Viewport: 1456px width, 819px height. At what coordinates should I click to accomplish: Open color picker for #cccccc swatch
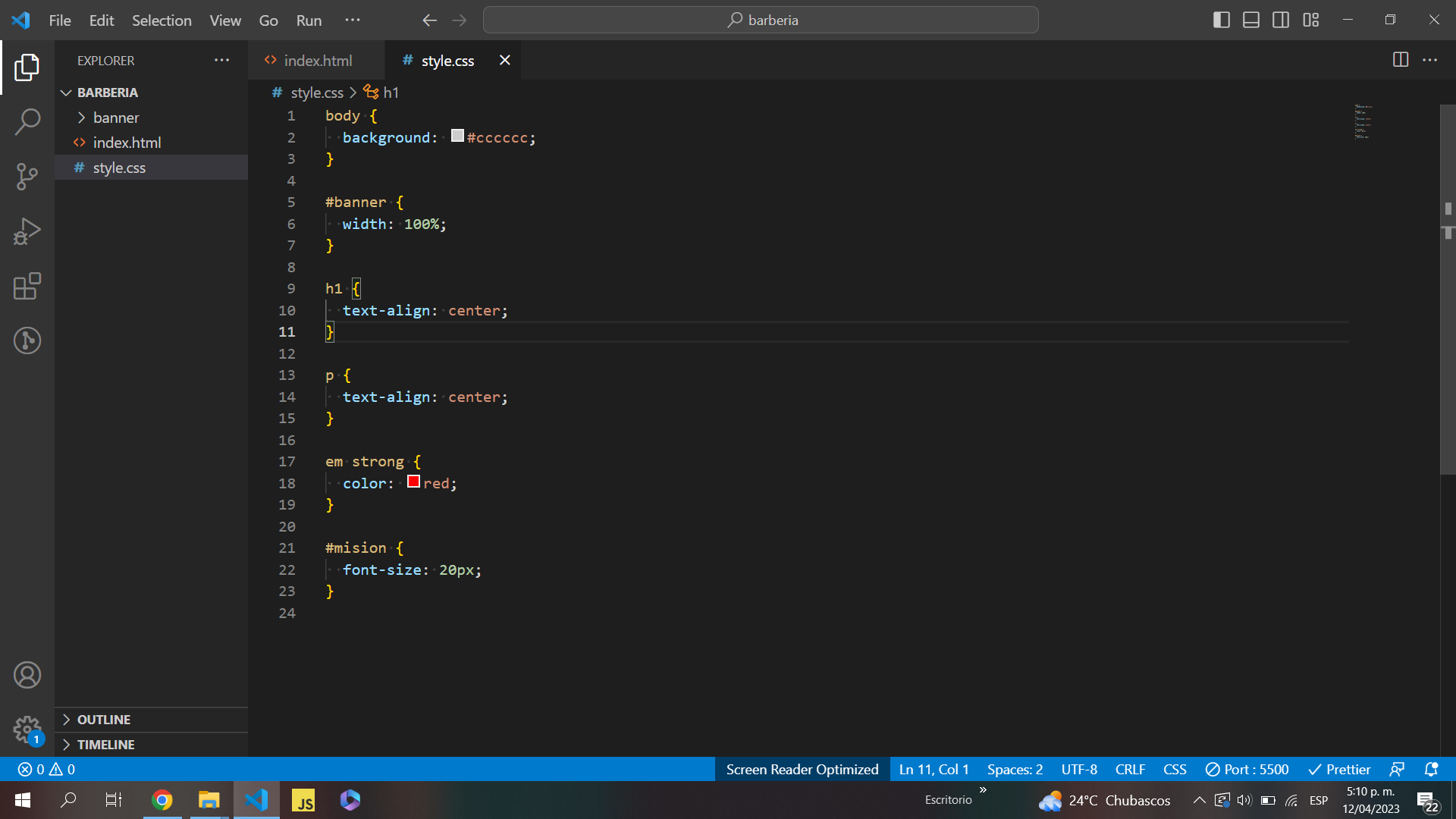457,136
